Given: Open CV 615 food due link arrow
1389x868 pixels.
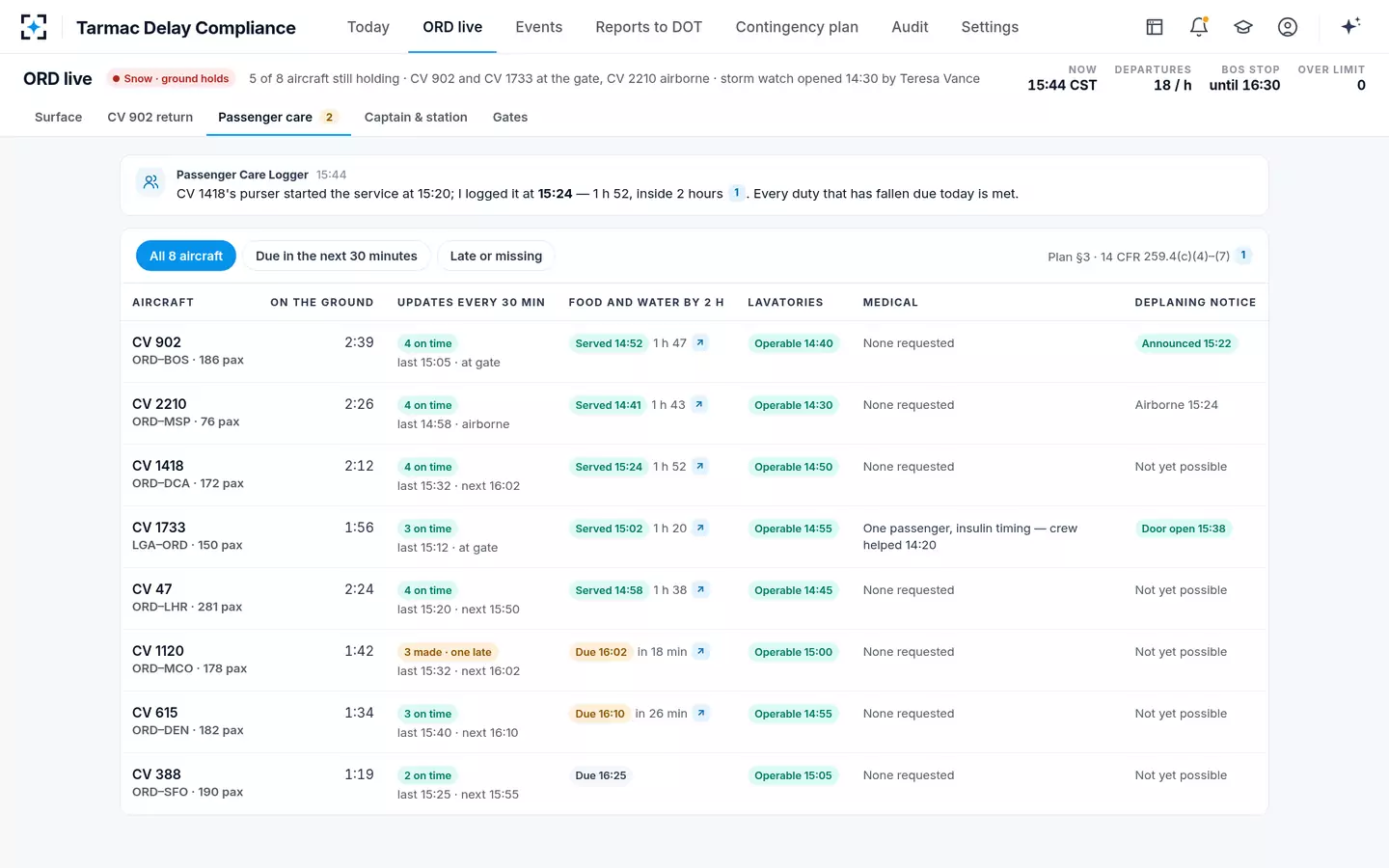Looking at the screenshot, I should [701, 713].
